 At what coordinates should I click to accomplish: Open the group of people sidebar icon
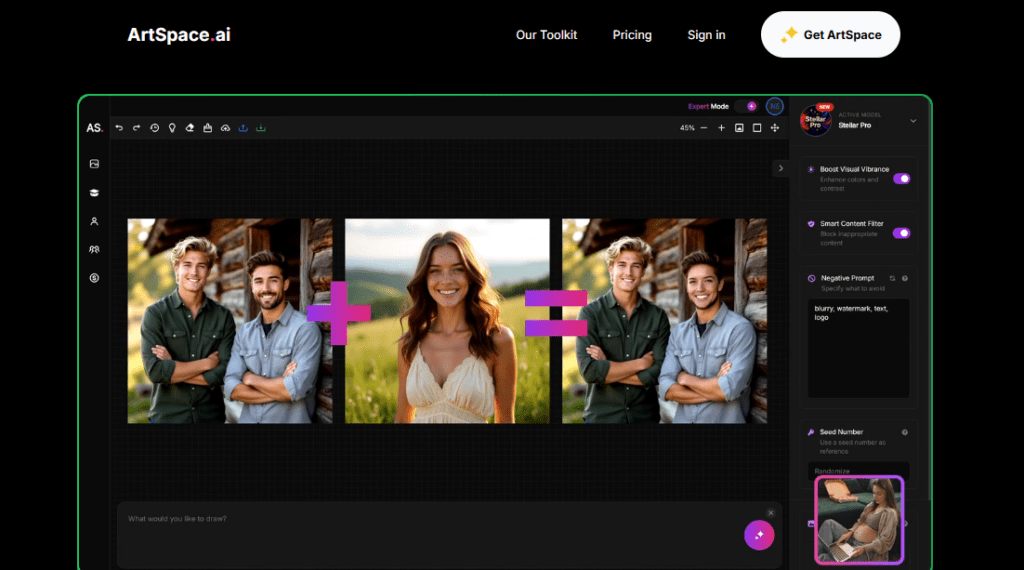pyautogui.click(x=95, y=249)
